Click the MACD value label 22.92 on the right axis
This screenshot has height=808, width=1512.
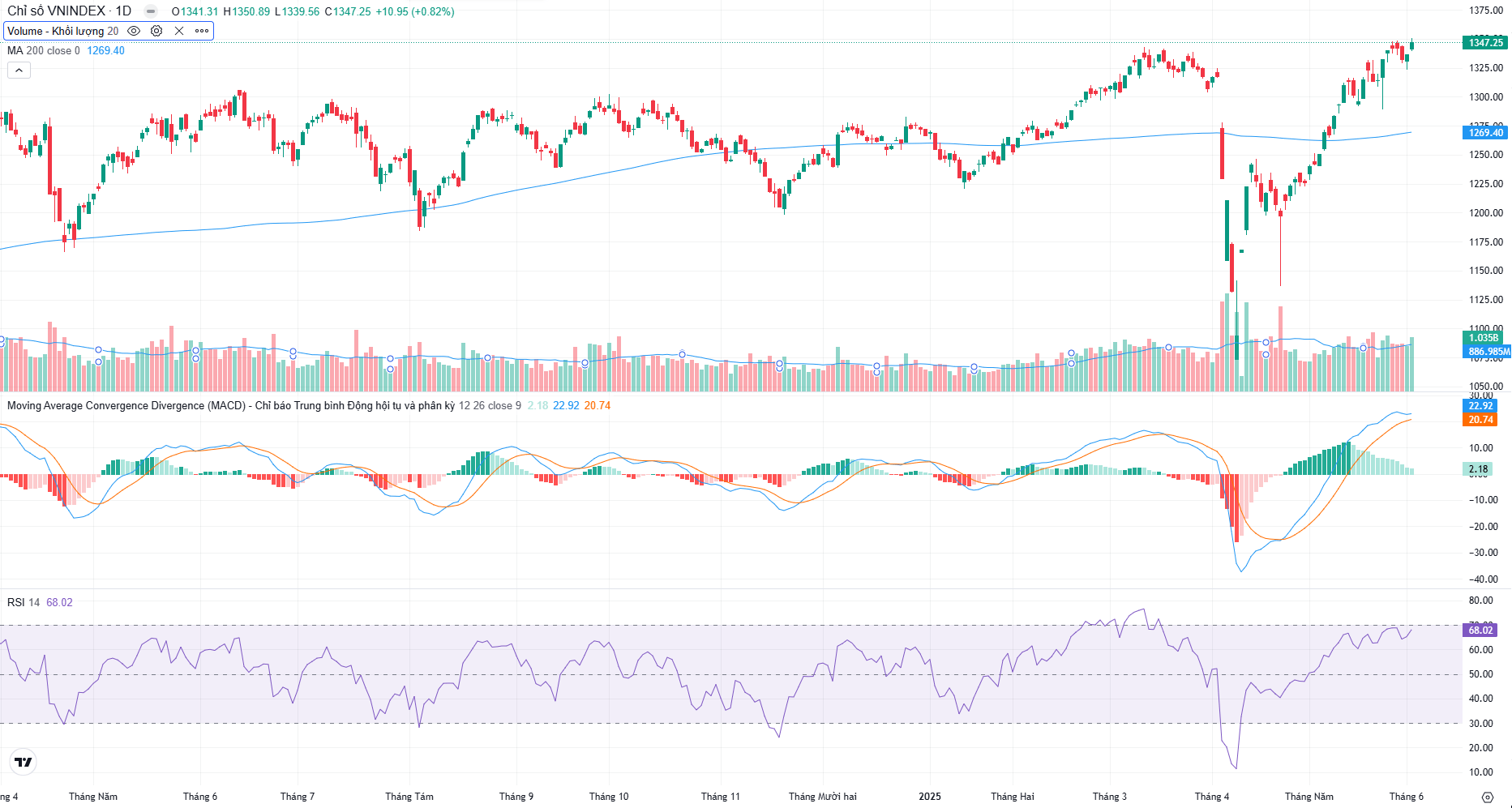1480,406
